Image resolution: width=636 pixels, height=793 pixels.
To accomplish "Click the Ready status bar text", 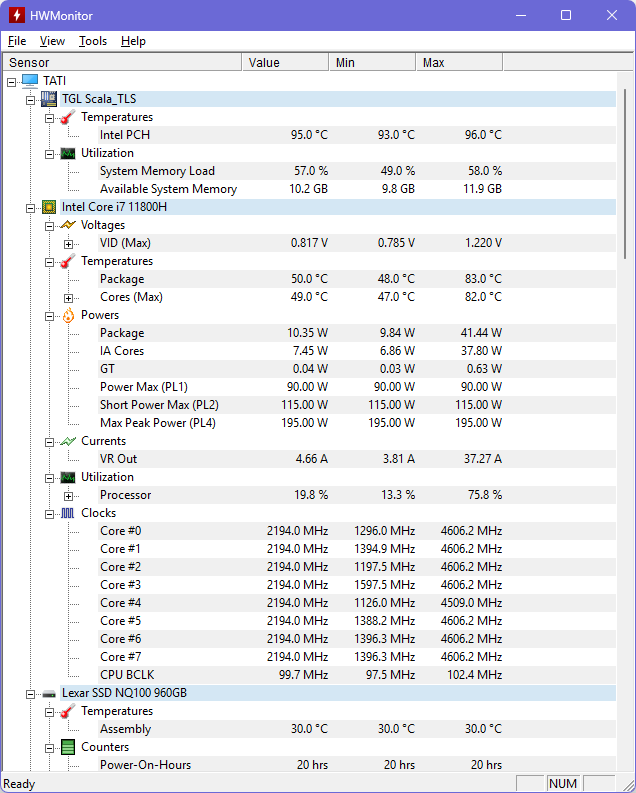I will point(19,784).
